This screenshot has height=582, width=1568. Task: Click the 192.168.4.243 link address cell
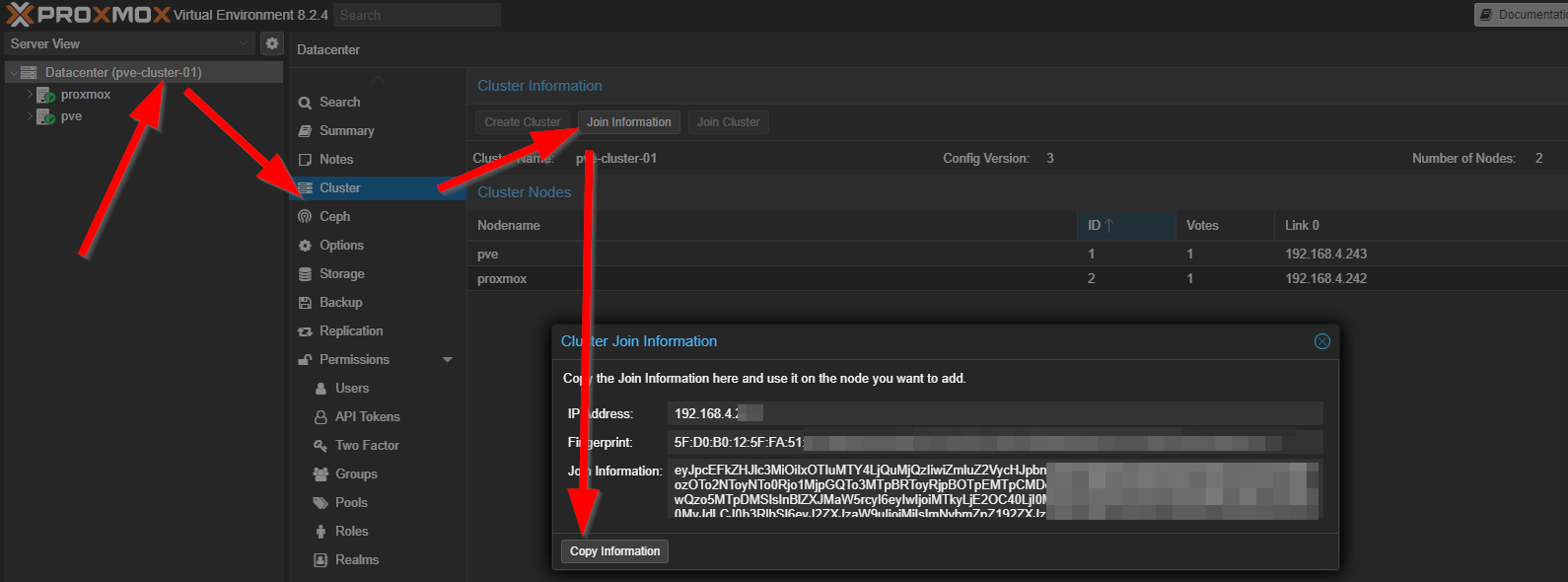click(x=1326, y=254)
